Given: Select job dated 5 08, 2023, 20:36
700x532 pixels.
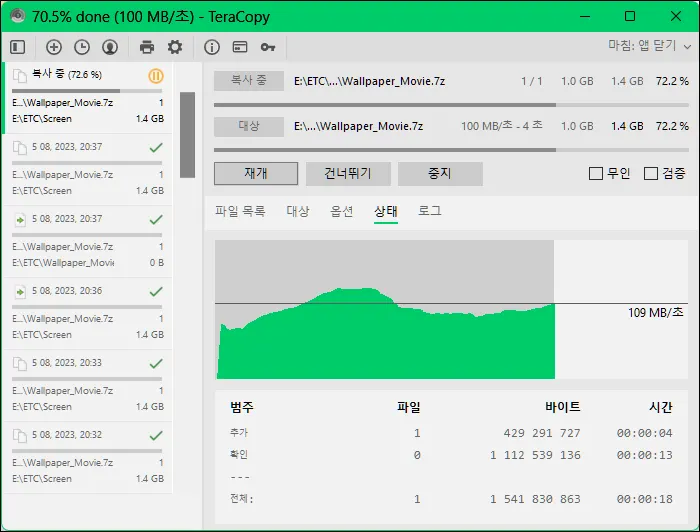Looking at the screenshot, I should (x=87, y=313).
